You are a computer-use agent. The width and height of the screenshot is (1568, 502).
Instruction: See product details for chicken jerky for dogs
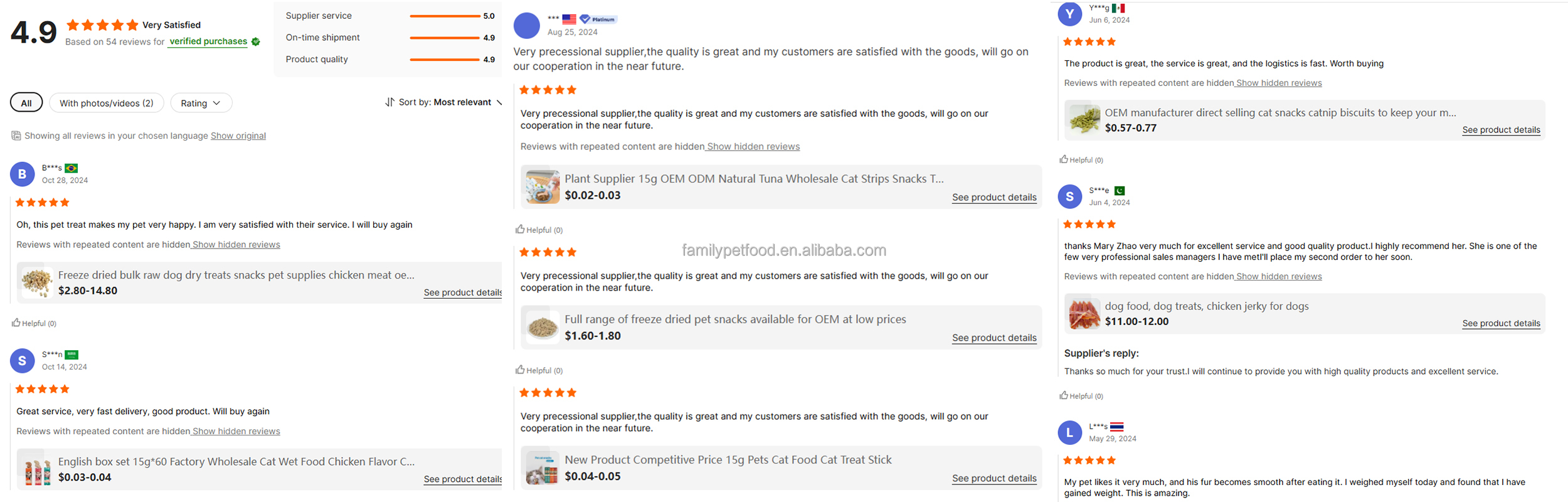pyautogui.click(x=1501, y=323)
